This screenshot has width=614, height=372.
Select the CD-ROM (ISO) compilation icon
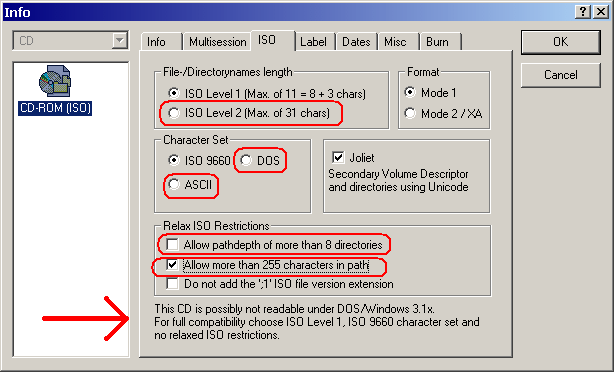[x=55, y=81]
